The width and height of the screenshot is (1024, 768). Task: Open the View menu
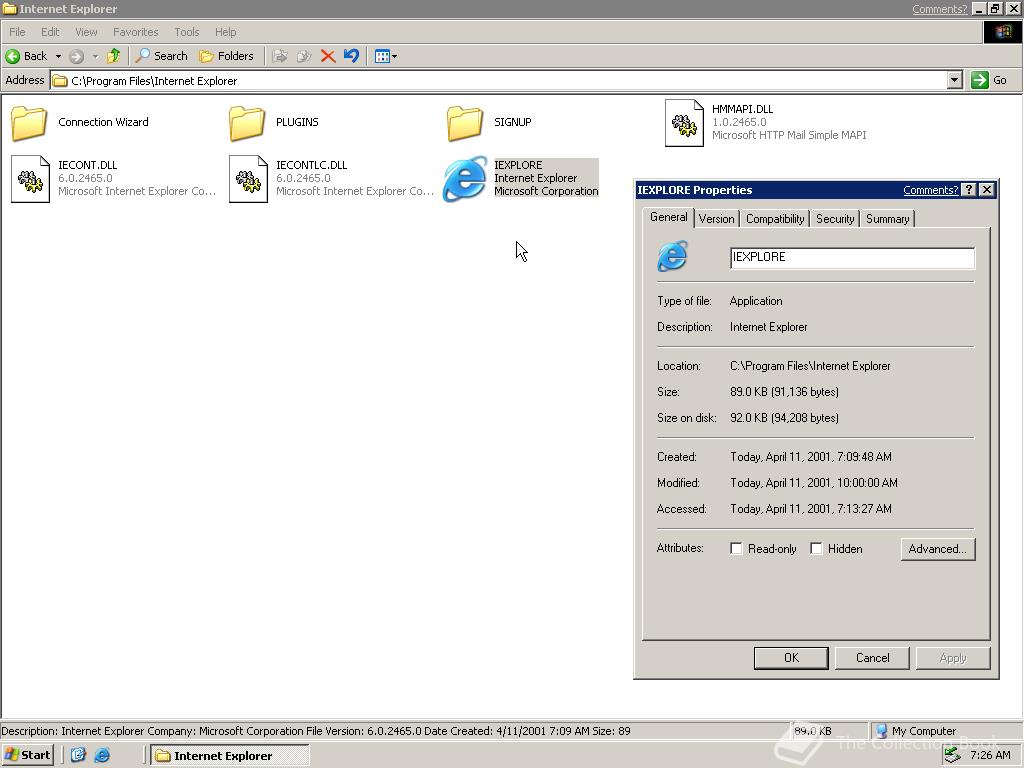tap(86, 32)
